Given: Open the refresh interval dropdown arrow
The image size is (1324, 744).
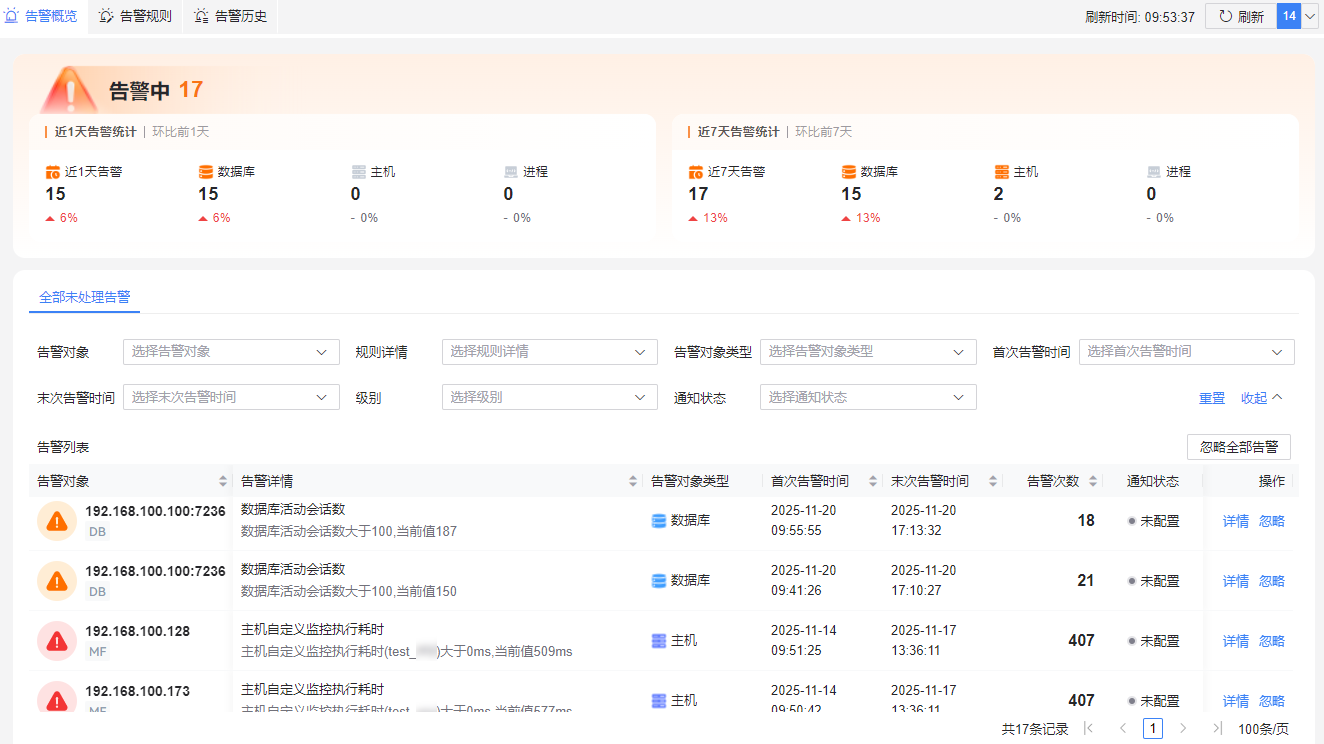Looking at the screenshot, I should 1310,16.
